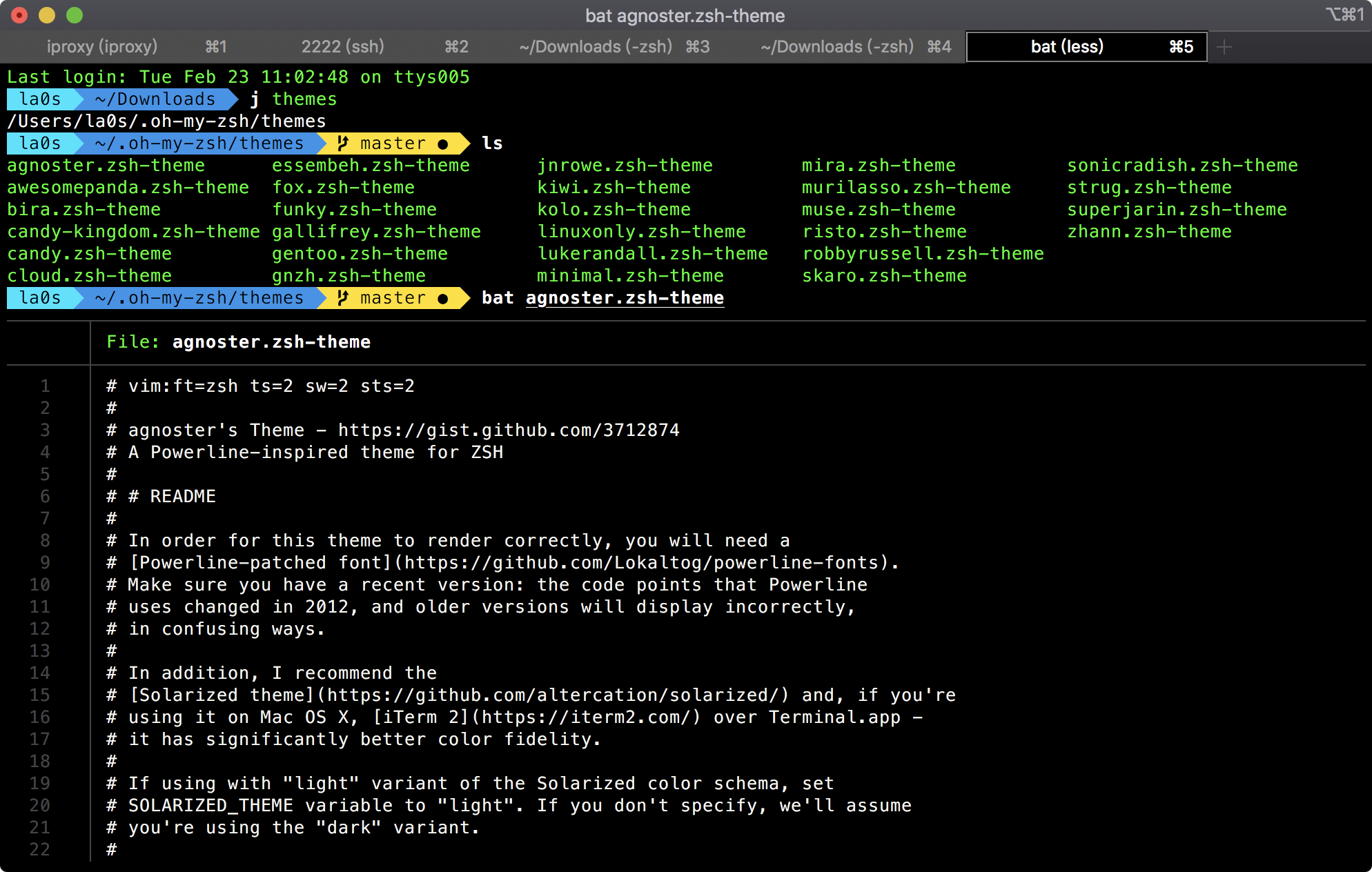Screen dimensions: 1372x872
Task: Open the 2222 (ssh) tab
Action: click(342, 47)
